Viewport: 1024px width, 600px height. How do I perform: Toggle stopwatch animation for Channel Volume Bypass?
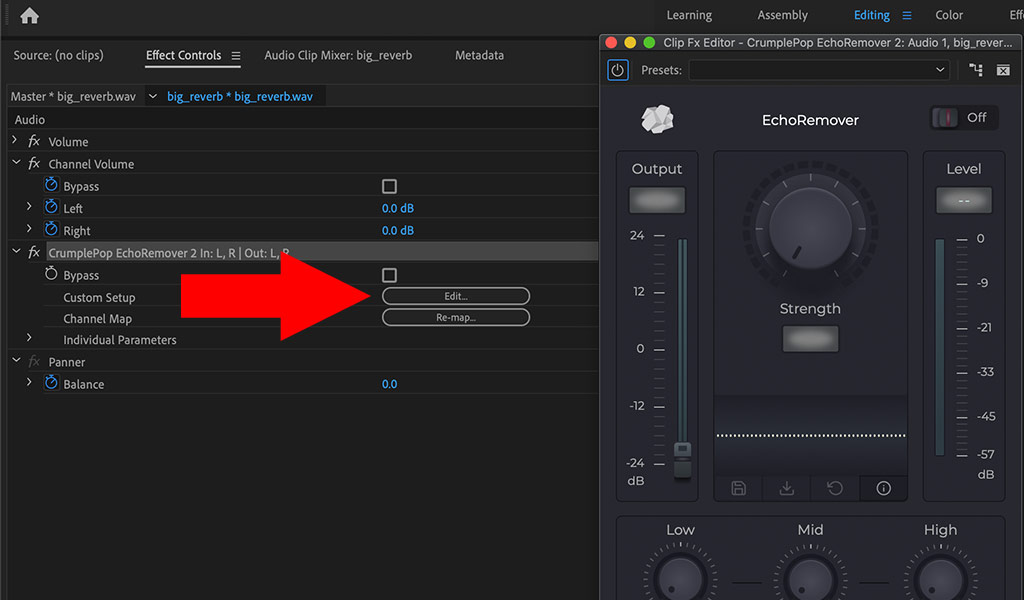51,185
